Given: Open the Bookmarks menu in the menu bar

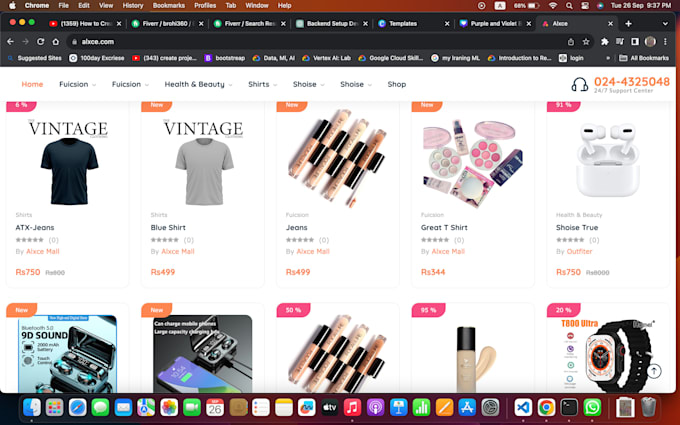Looking at the screenshot, I should (x=169, y=6).
